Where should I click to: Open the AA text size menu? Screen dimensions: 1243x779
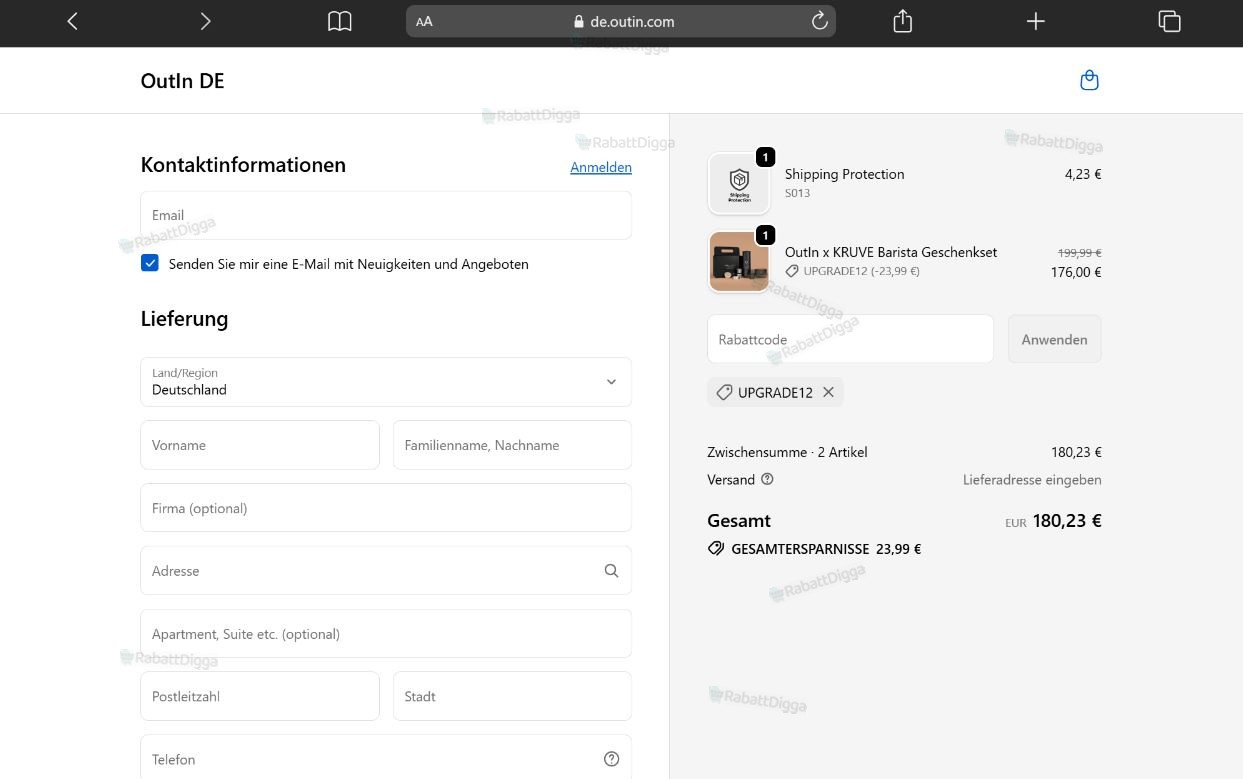[x=424, y=21]
